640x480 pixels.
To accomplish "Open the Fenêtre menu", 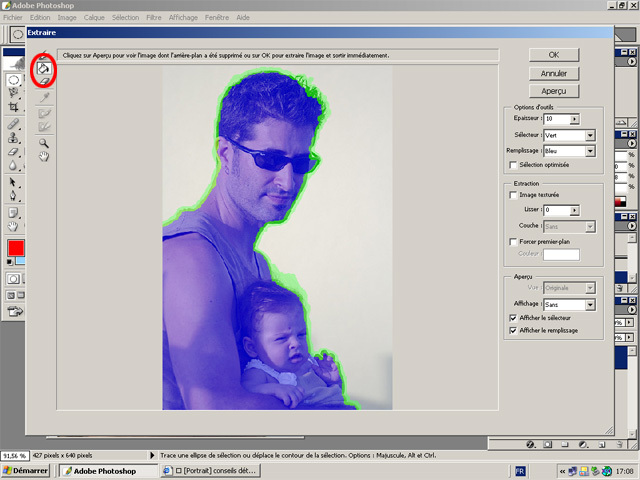I will click(x=217, y=18).
